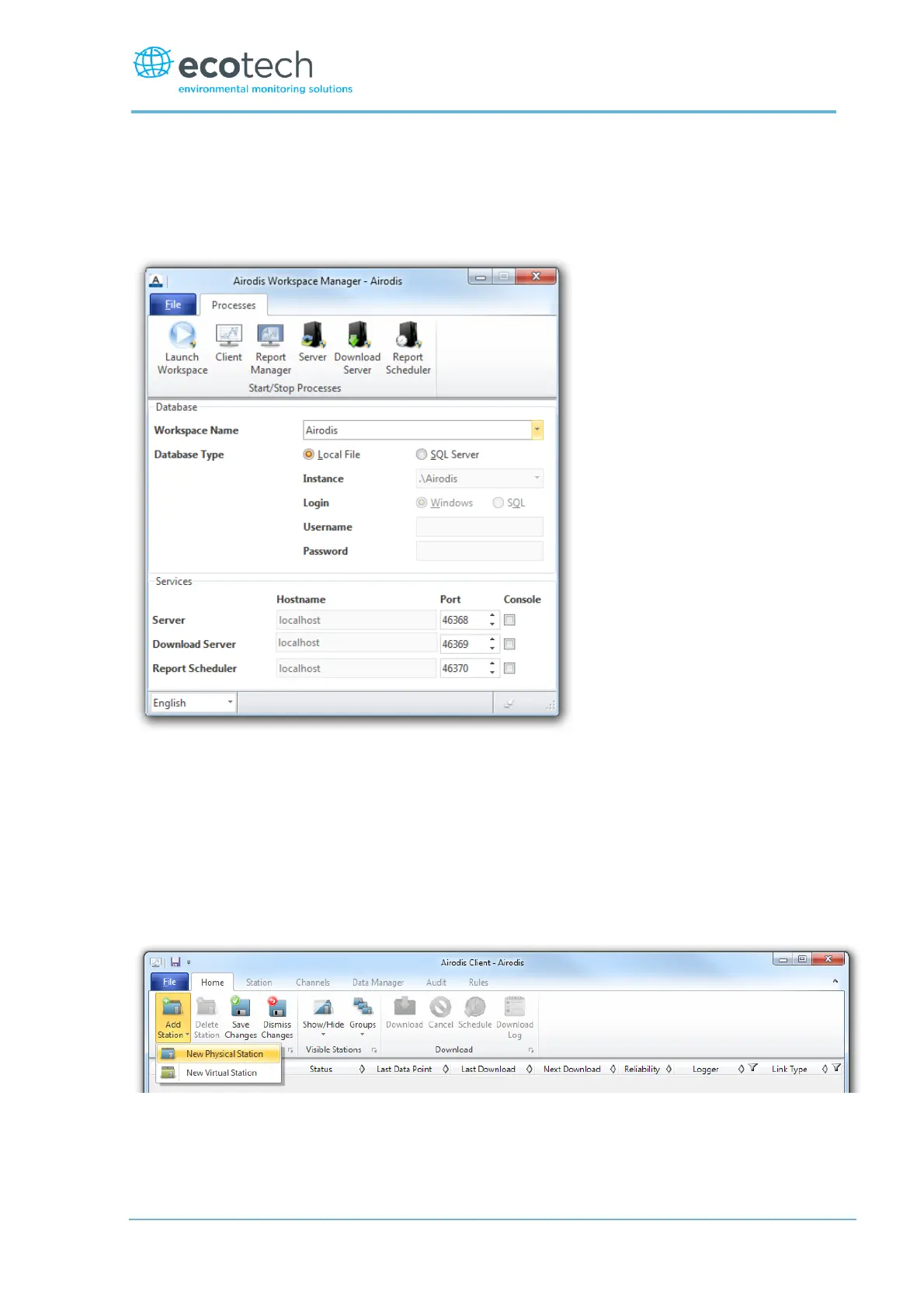Click the Delete Station icon

point(207,1007)
